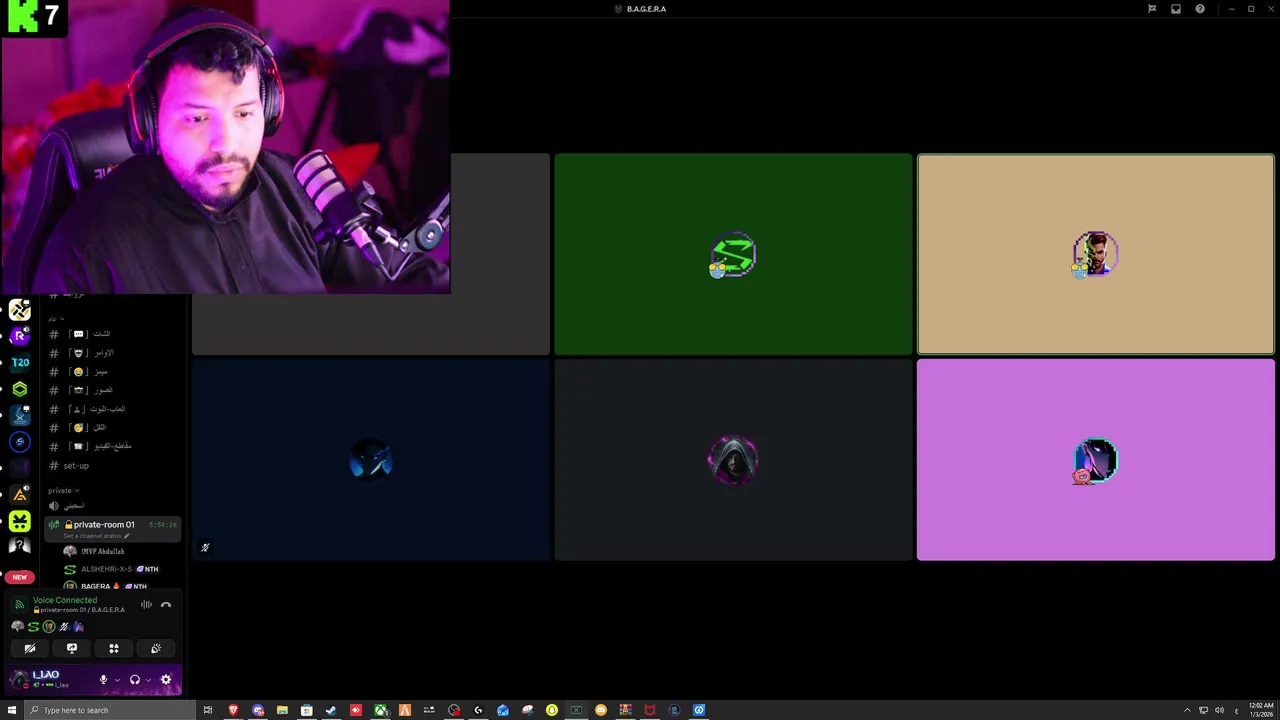Select BAGERA in voice member list

(x=105, y=586)
